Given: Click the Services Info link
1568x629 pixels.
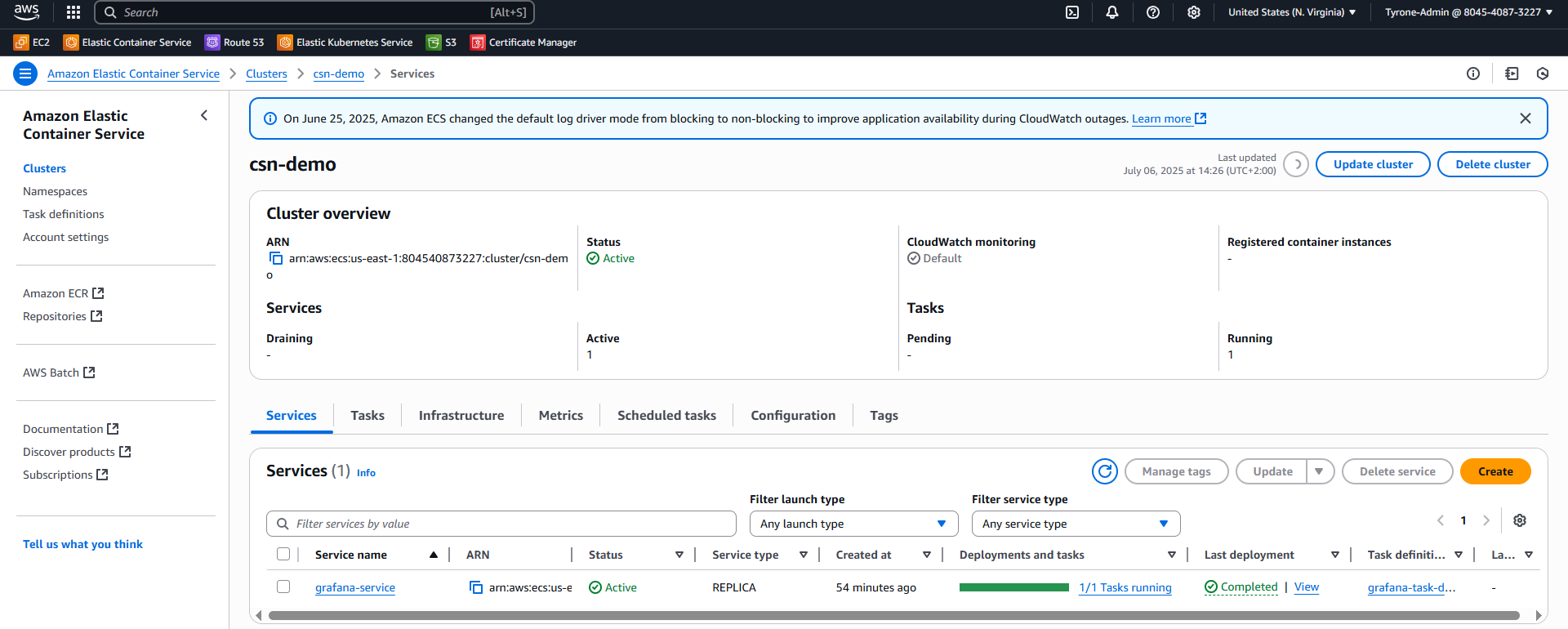Looking at the screenshot, I should point(366,473).
